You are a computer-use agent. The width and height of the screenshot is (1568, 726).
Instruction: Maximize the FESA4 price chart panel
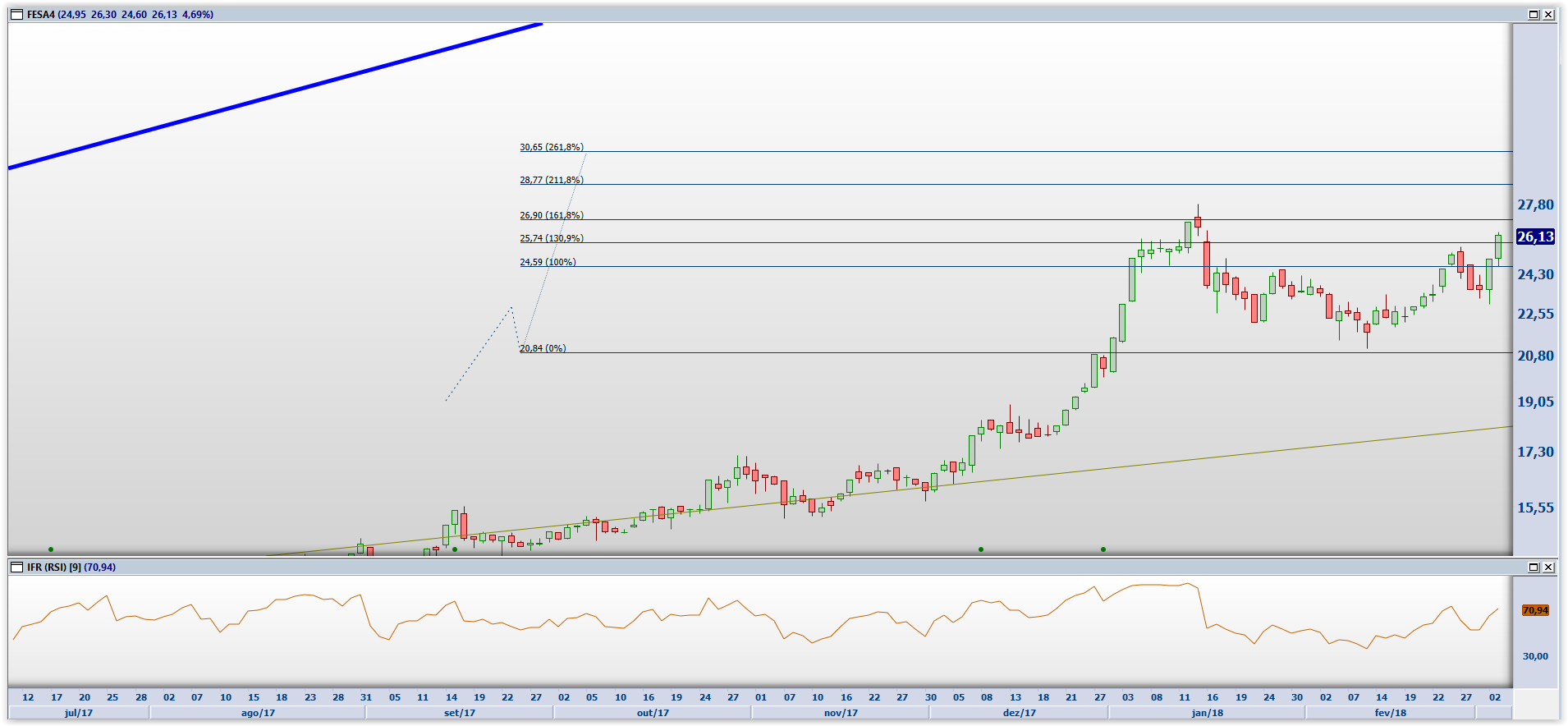(x=1534, y=15)
